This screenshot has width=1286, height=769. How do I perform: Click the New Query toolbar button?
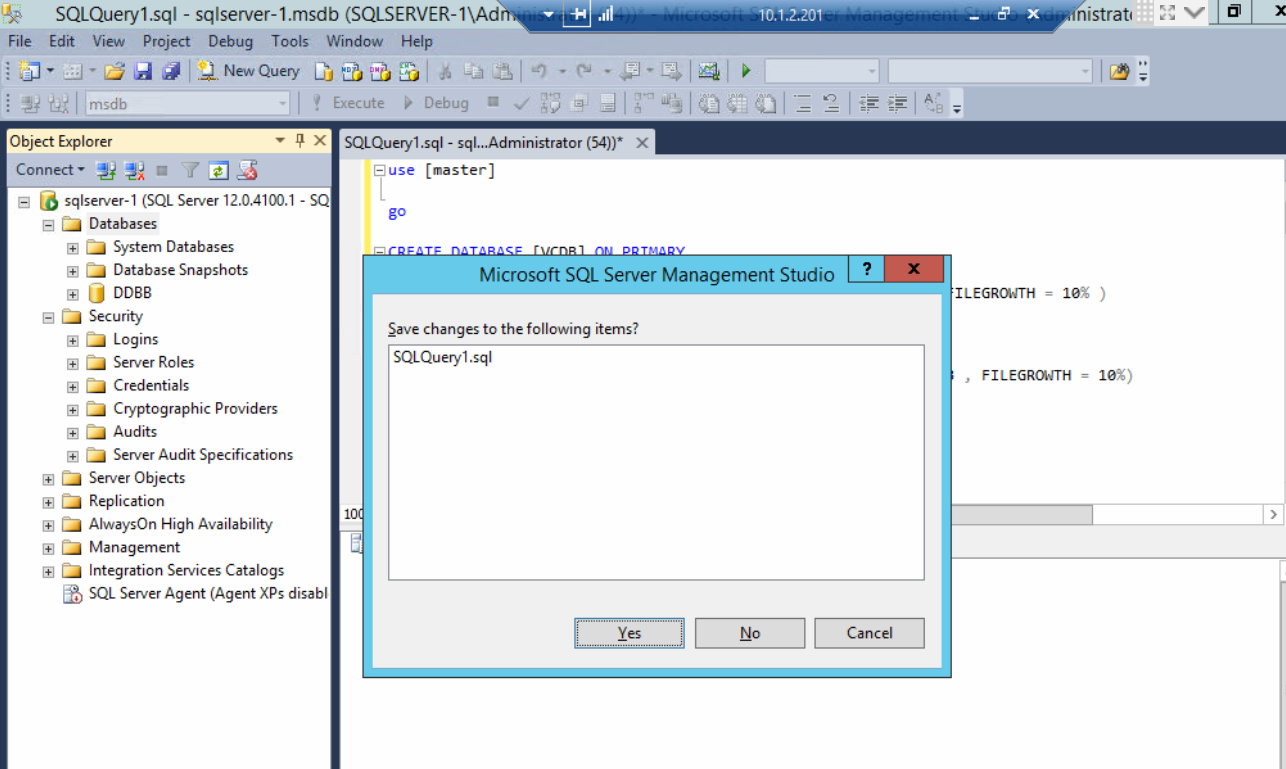coord(248,71)
